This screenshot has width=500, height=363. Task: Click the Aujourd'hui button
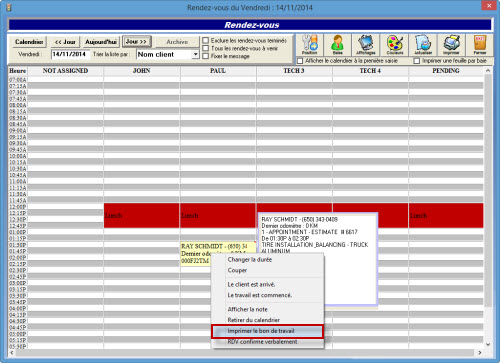(101, 42)
